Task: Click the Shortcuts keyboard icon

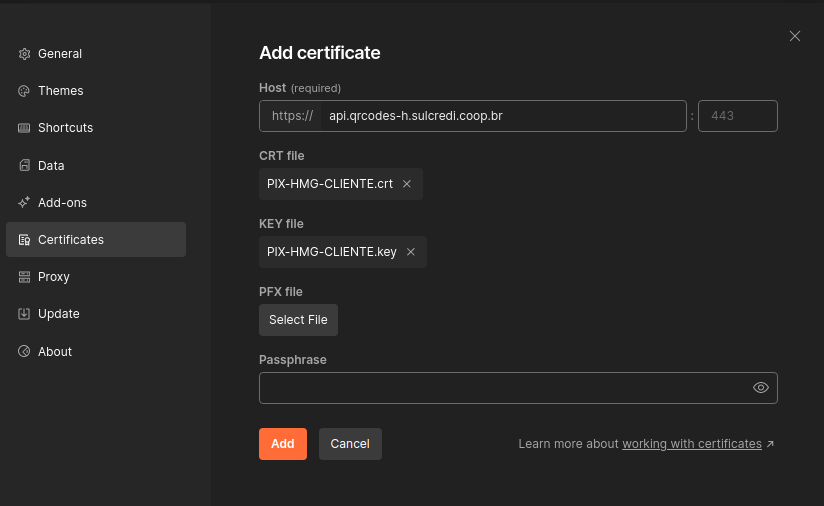Action: point(24,128)
